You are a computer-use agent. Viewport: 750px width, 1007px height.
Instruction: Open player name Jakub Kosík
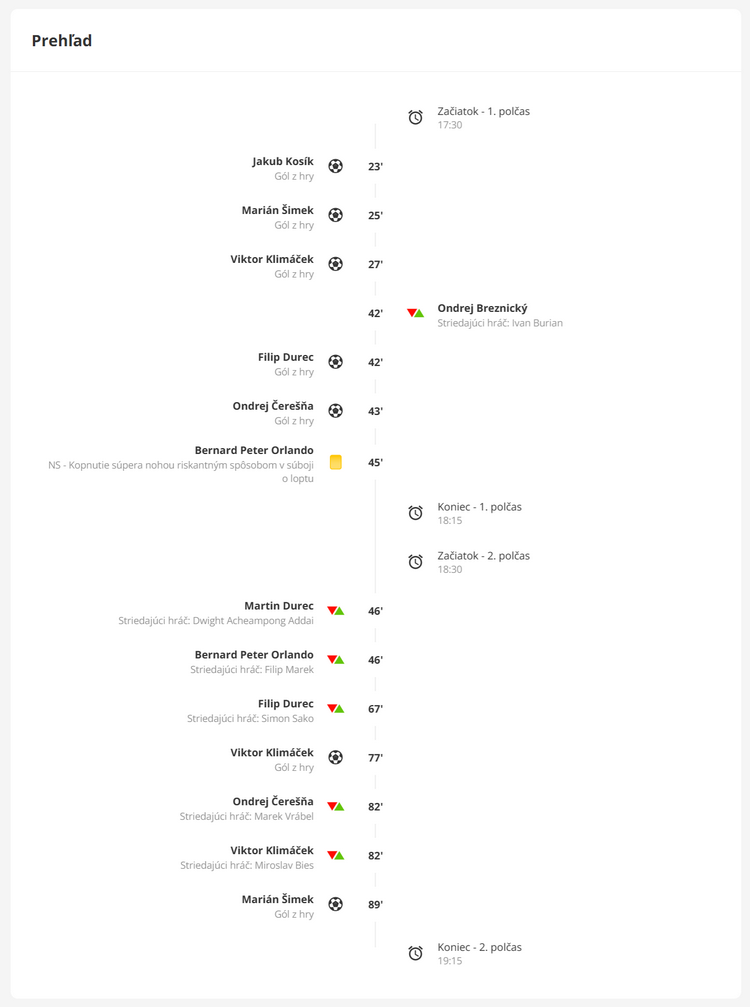pos(283,161)
